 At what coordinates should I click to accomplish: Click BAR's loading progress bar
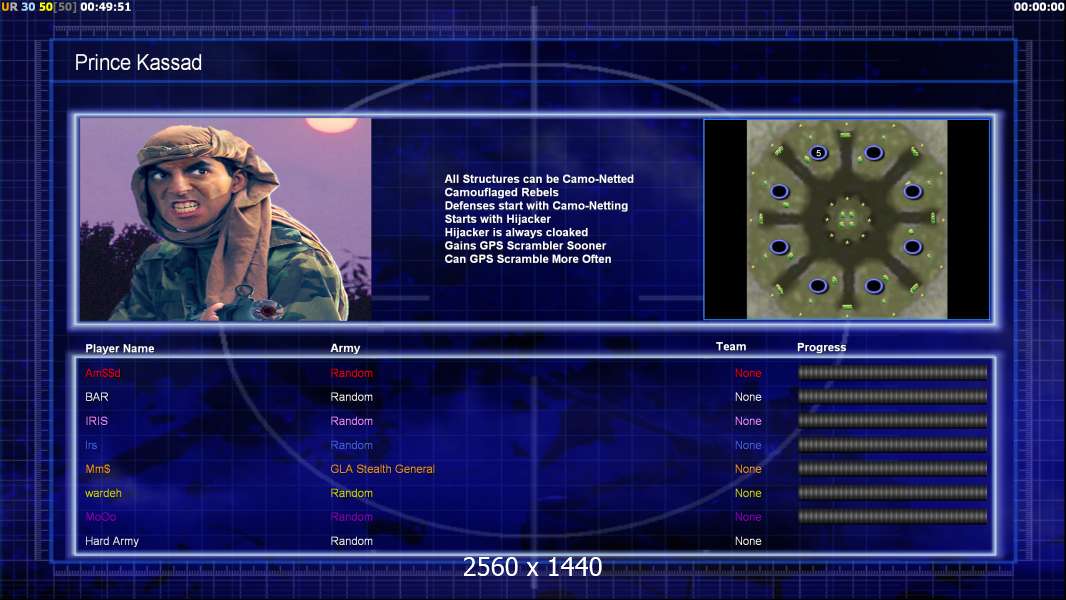coord(893,396)
